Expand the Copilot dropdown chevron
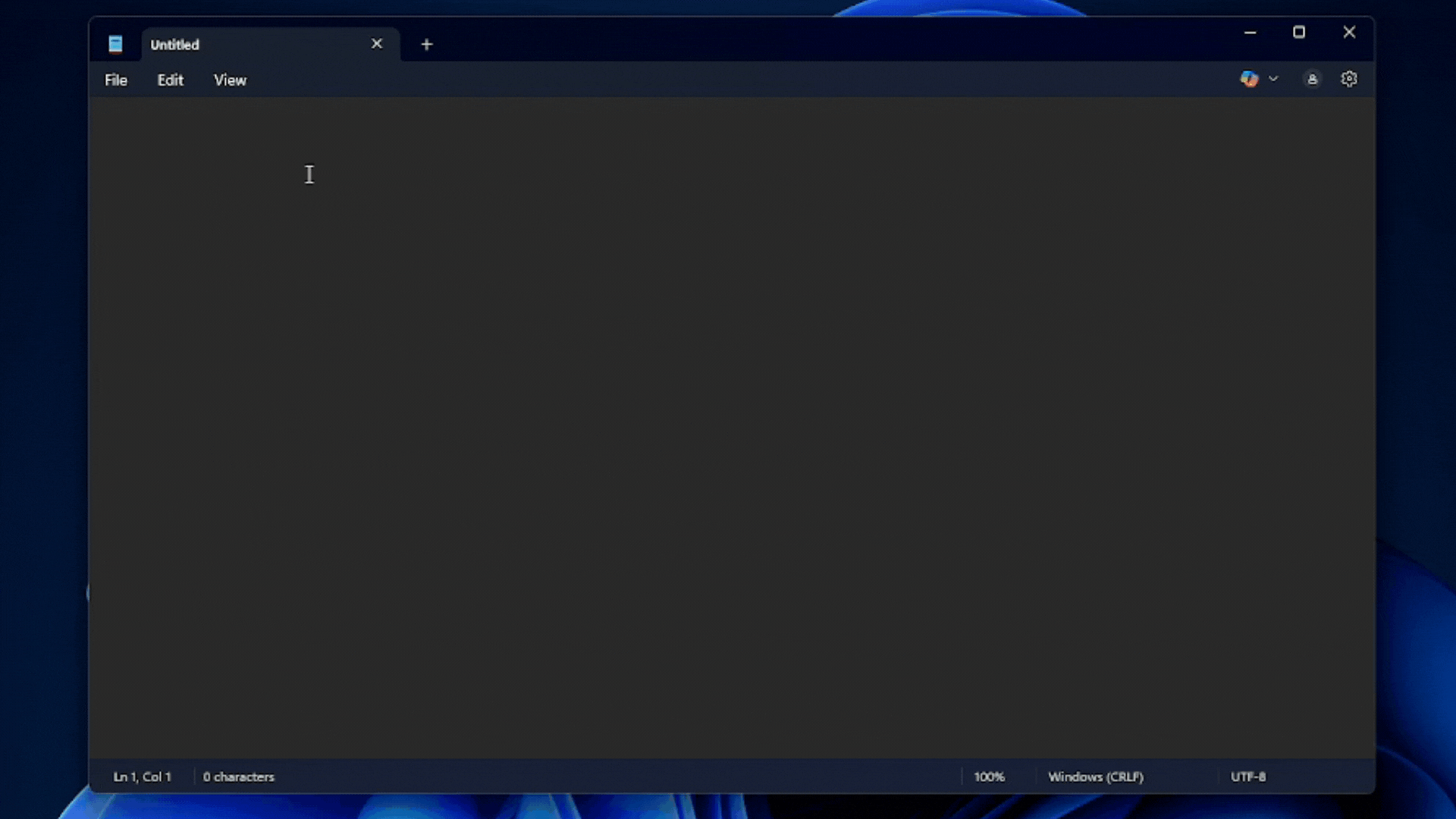This screenshot has height=819, width=1456. point(1273,78)
